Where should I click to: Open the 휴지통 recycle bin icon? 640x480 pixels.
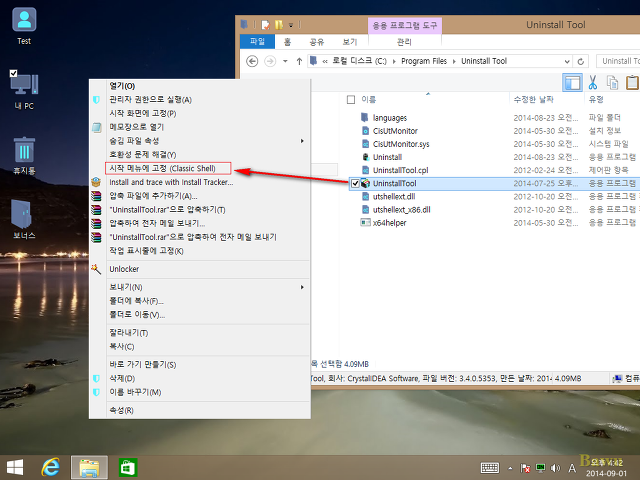coord(24,156)
